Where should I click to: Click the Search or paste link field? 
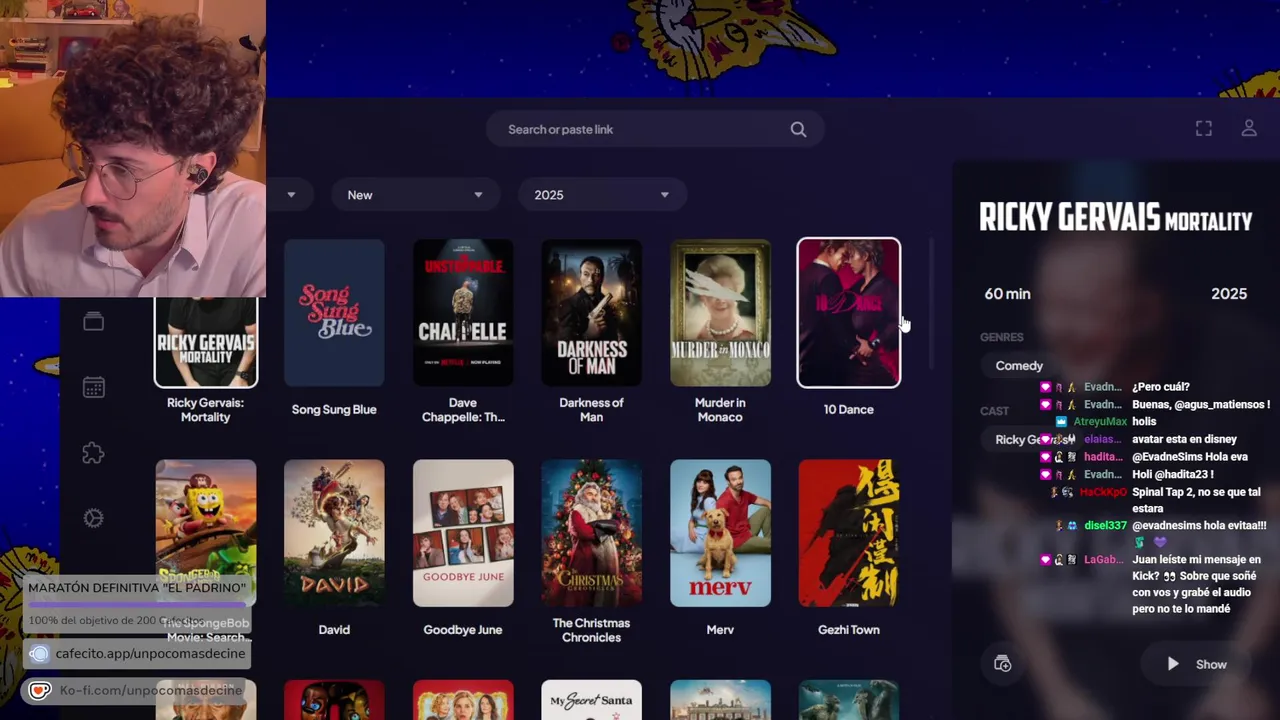(655, 129)
